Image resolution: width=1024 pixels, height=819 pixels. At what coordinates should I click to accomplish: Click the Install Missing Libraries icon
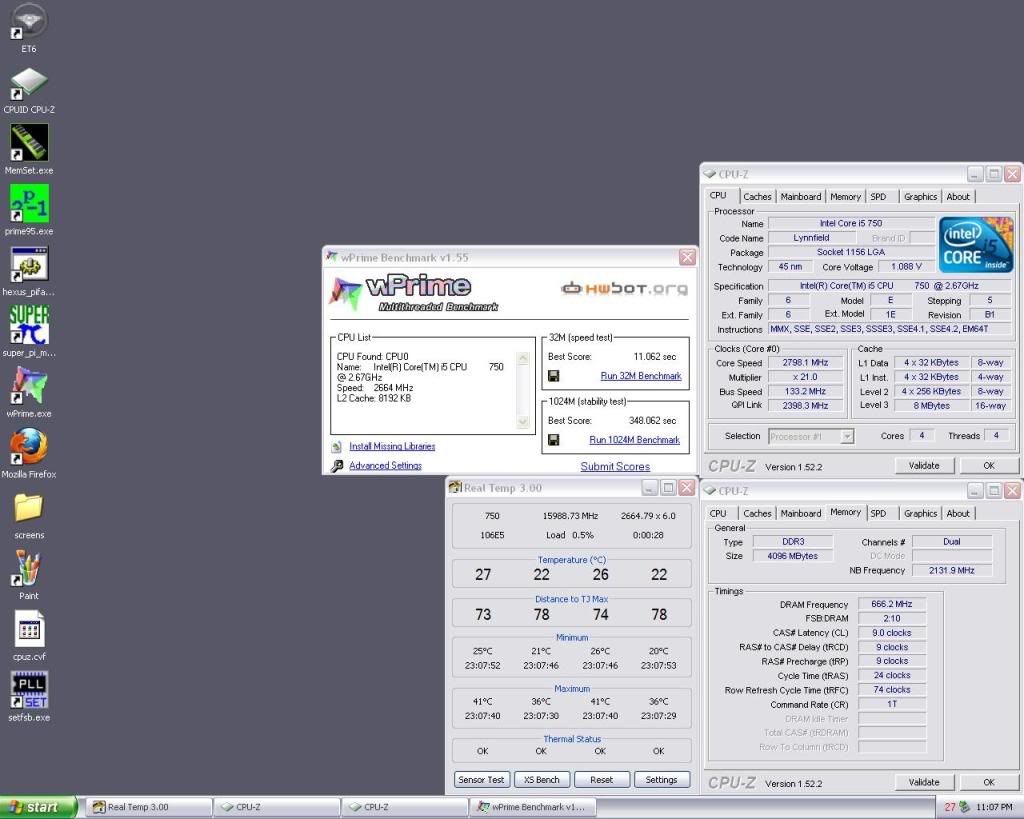(336, 447)
